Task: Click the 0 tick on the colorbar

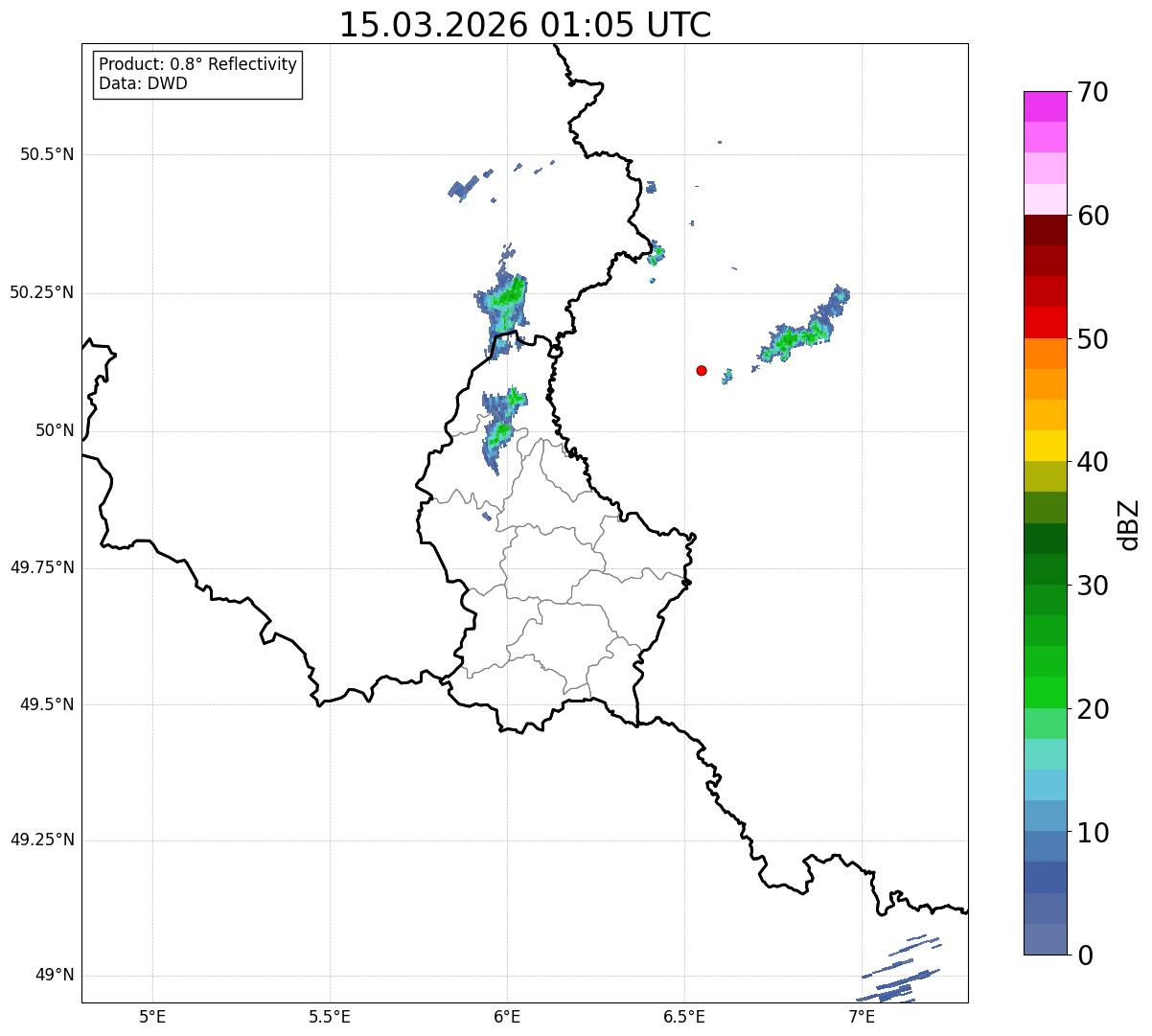Action: click(1085, 955)
